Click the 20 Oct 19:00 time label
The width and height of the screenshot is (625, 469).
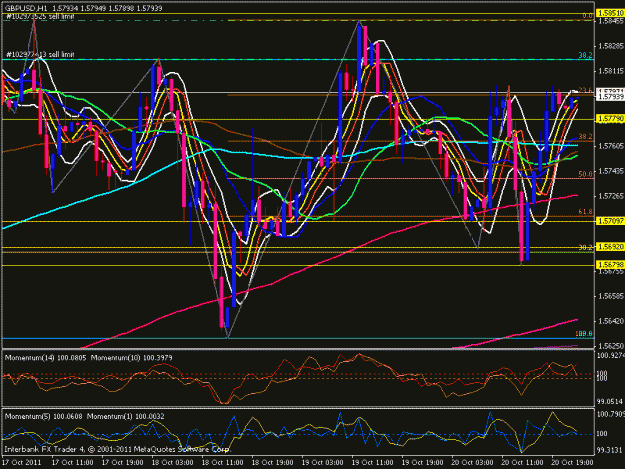tap(572, 462)
